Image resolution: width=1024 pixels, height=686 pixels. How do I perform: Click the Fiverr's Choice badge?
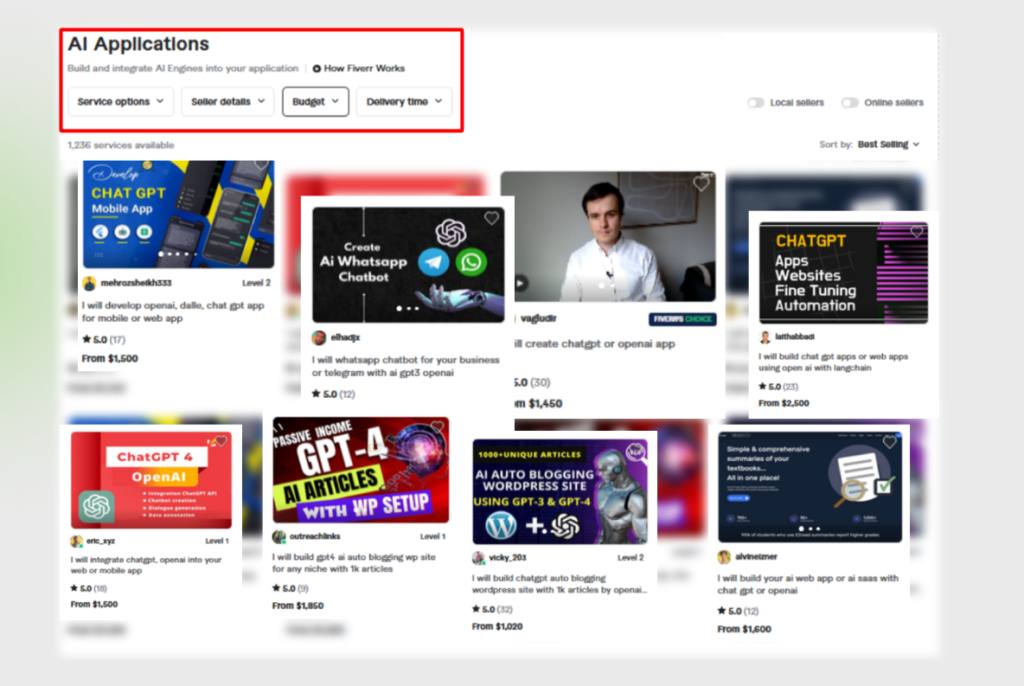coord(682,319)
